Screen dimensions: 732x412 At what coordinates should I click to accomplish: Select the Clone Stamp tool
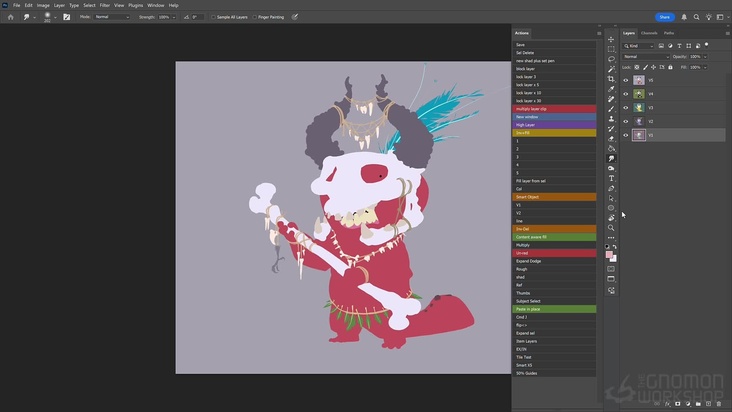pos(611,119)
